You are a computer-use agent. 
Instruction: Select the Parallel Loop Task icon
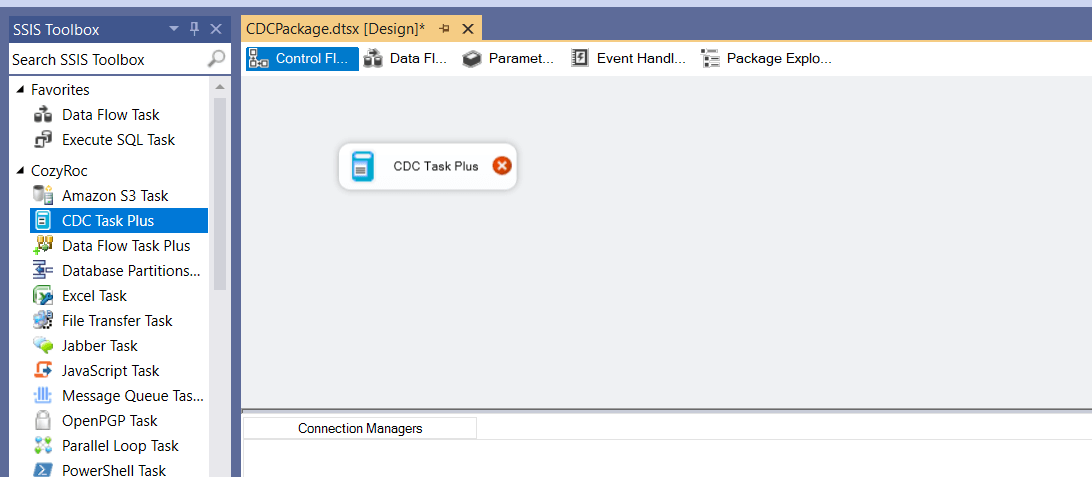tap(43, 446)
